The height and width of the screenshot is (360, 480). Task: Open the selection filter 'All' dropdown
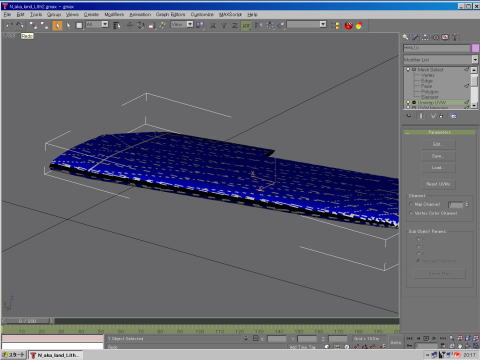[x=105, y=24]
